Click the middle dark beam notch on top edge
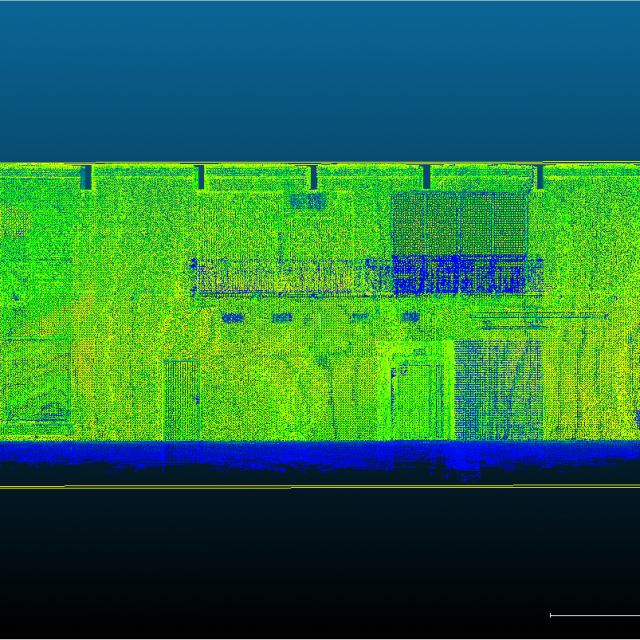This screenshot has width=640, height=640. tap(313, 177)
